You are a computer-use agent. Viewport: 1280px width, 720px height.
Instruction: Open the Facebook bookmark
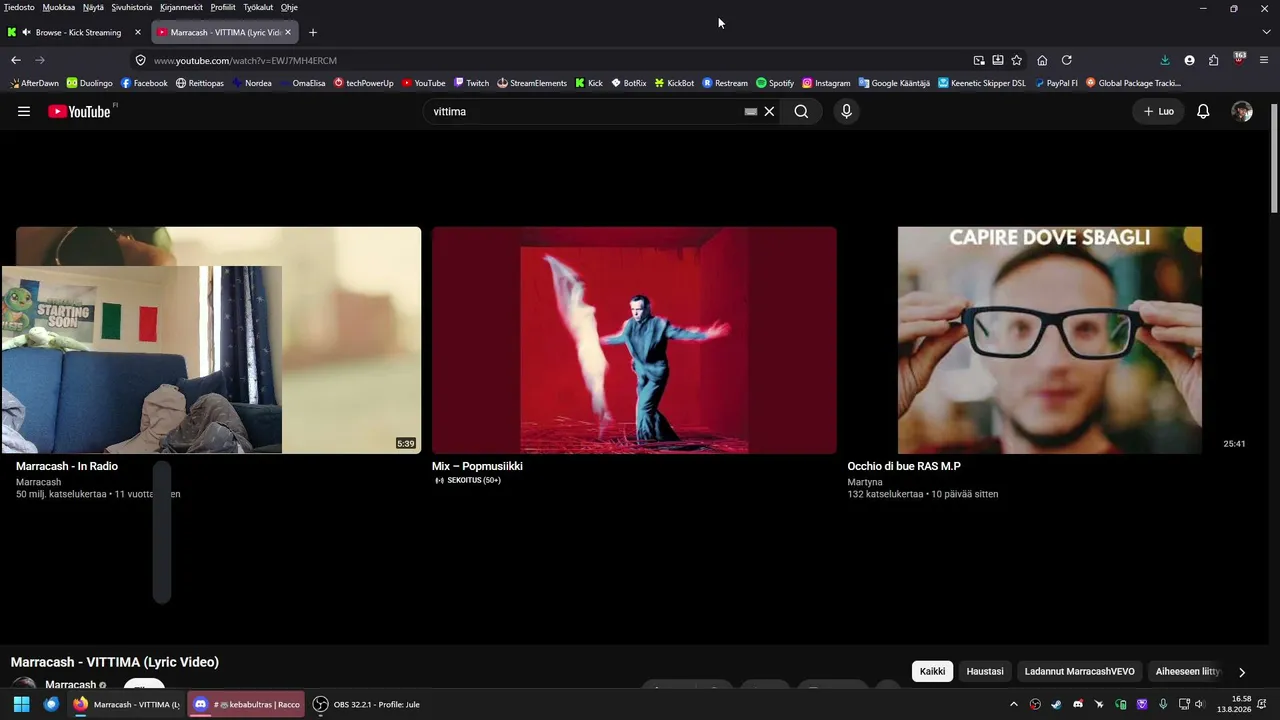pos(144,83)
